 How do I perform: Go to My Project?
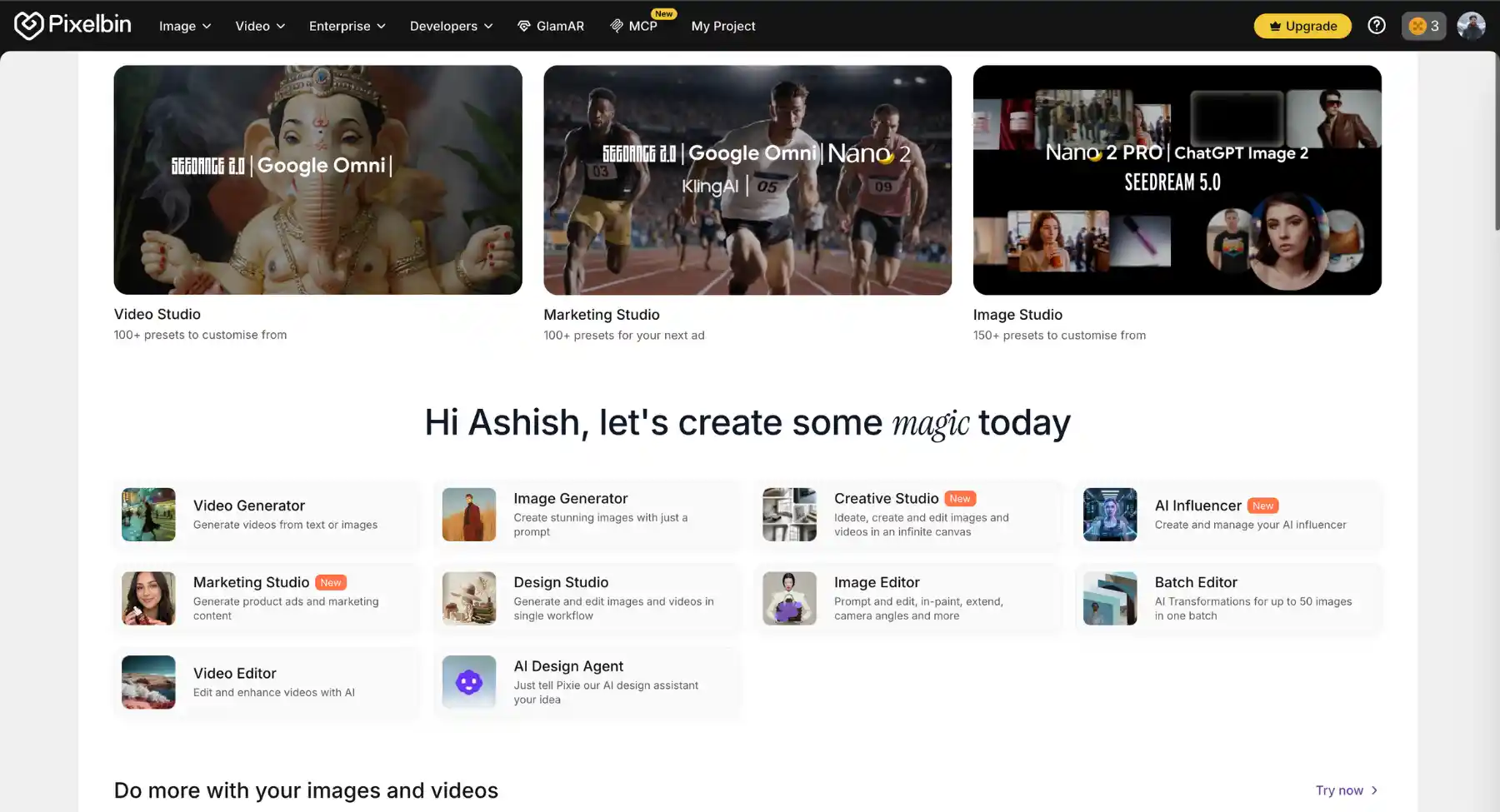tap(723, 26)
